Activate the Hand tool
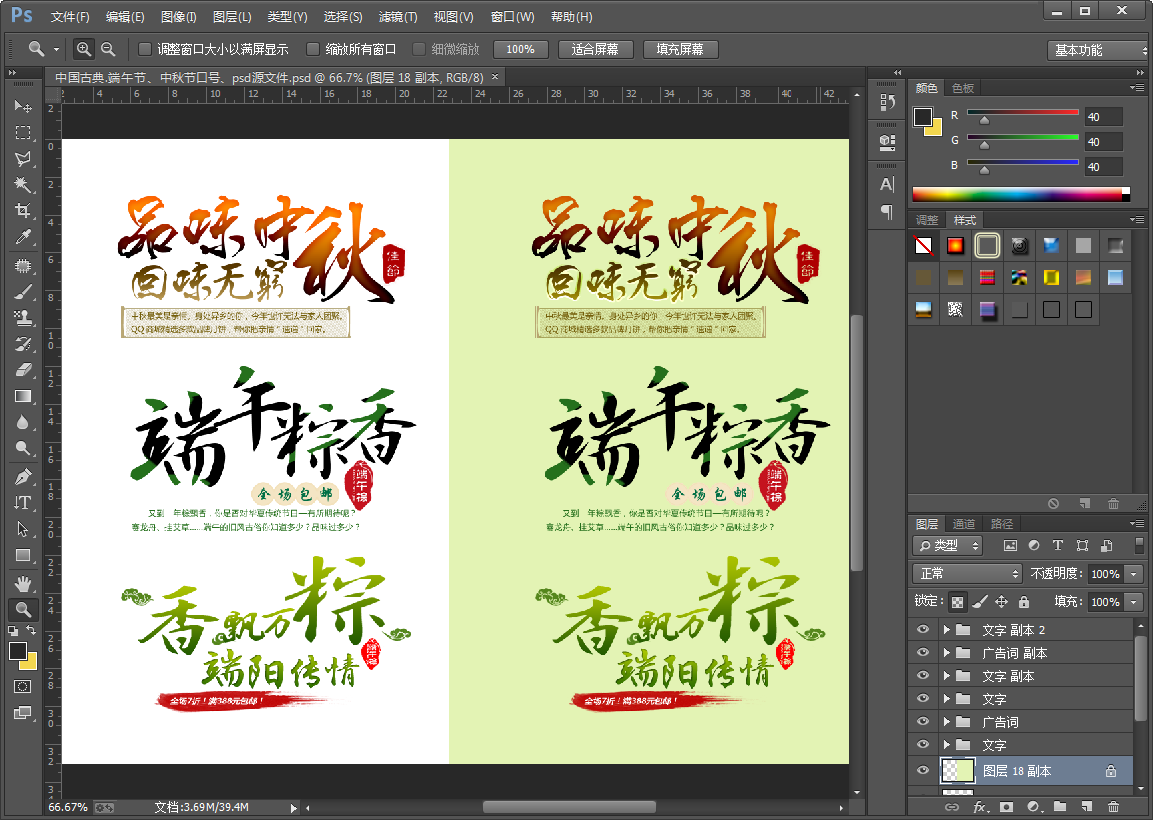Image resolution: width=1153 pixels, height=820 pixels. click(23, 583)
